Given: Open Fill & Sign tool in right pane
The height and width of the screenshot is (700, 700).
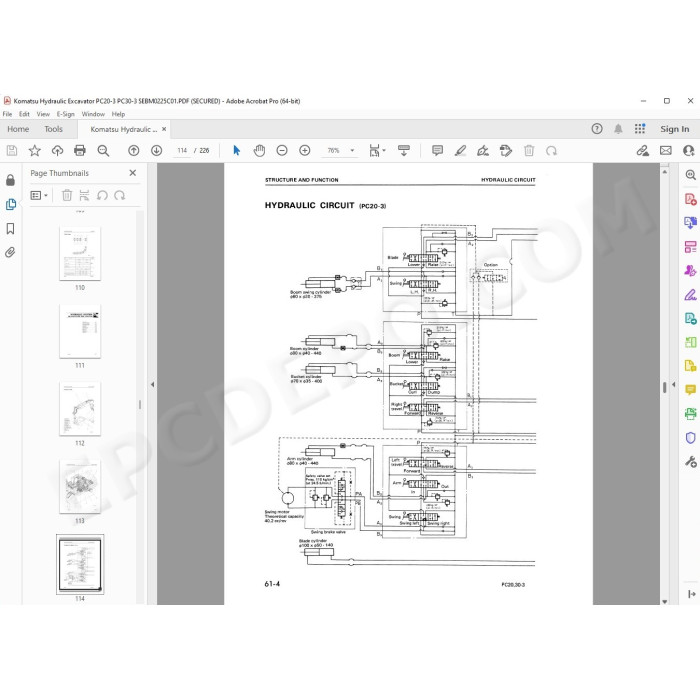Looking at the screenshot, I should click(690, 295).
